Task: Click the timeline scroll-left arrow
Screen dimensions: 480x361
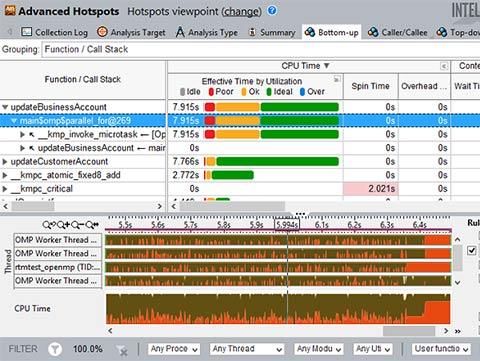Action: click(110, 331)
